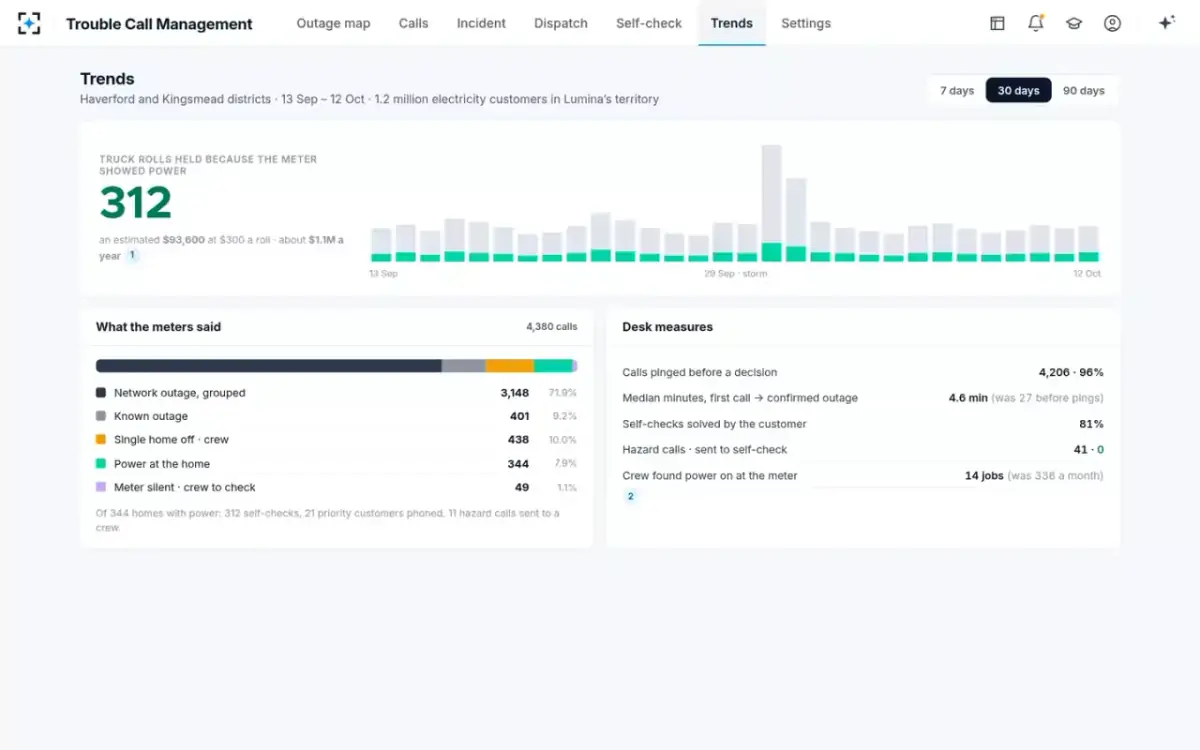Click the '81%' self-check value
Image resolution: width=1200 pixels, height=750 pixels.
tap(1091, 424)
